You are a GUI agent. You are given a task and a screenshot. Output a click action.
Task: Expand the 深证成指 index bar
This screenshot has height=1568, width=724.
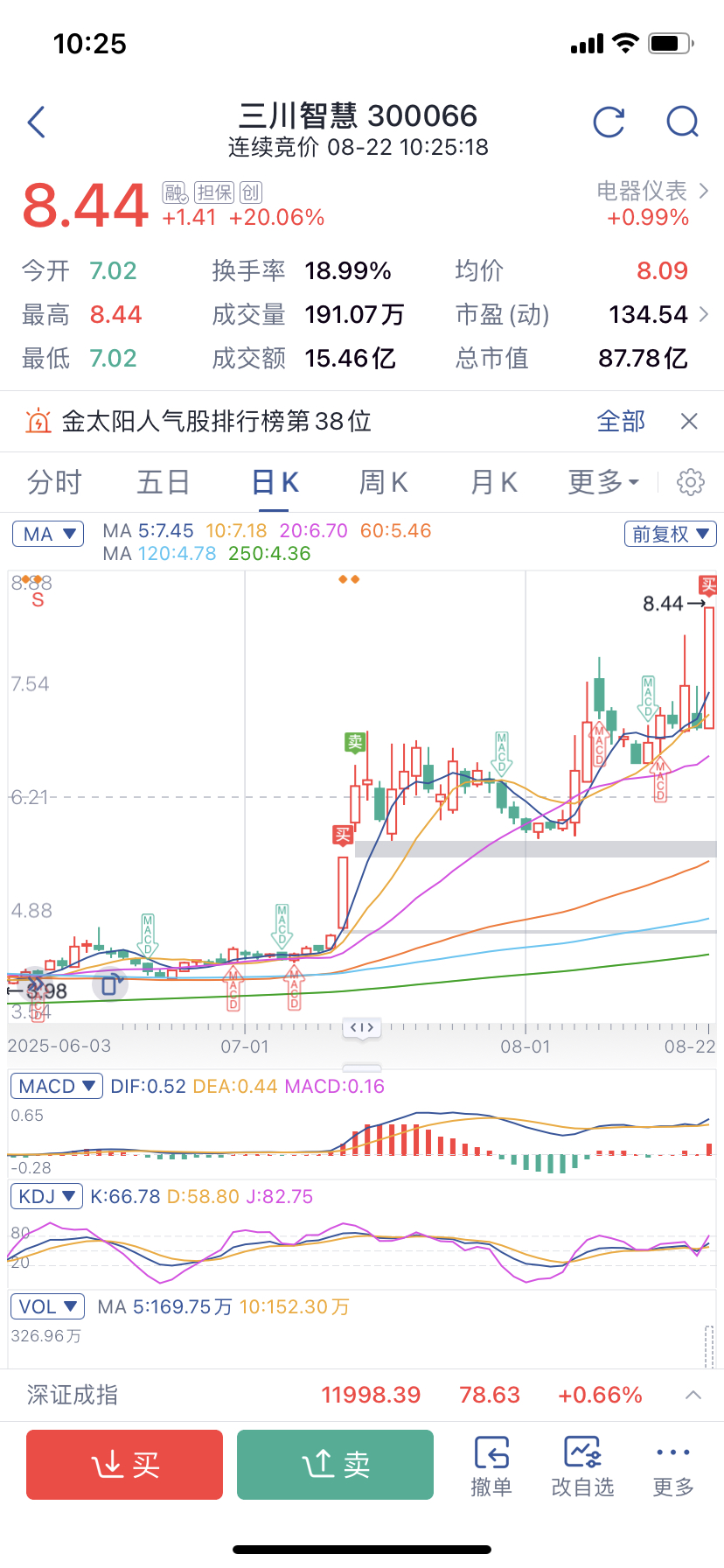(x=693, y=1395)
